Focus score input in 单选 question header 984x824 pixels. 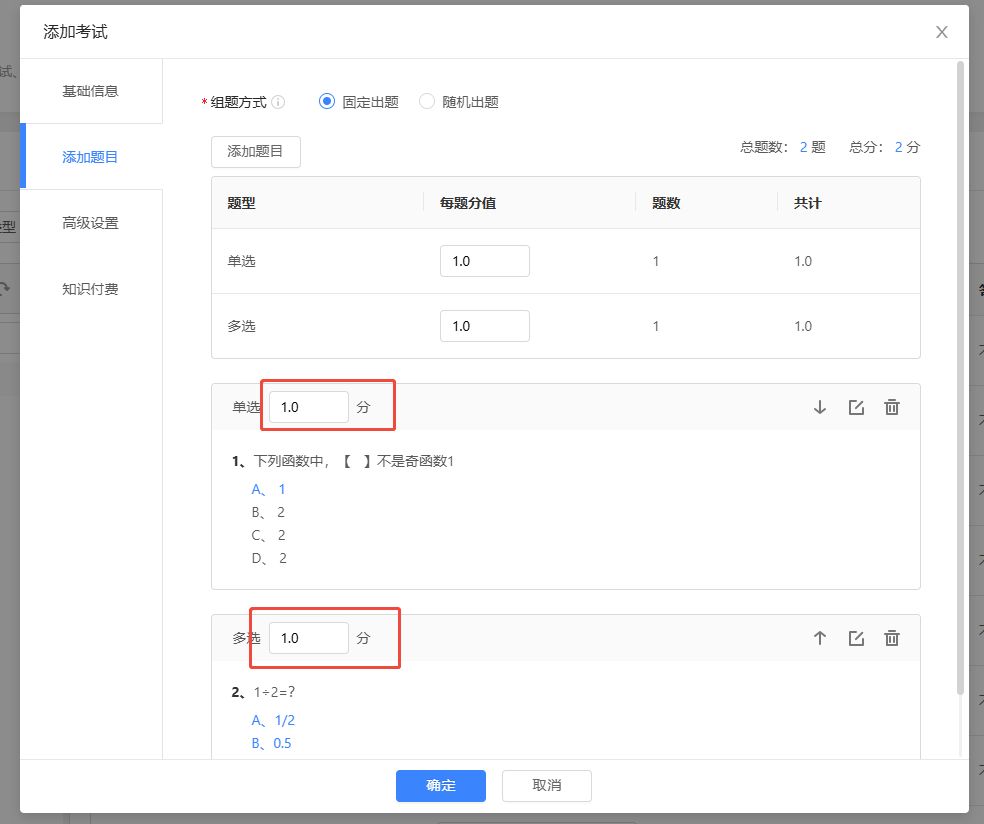click(308, 407)
